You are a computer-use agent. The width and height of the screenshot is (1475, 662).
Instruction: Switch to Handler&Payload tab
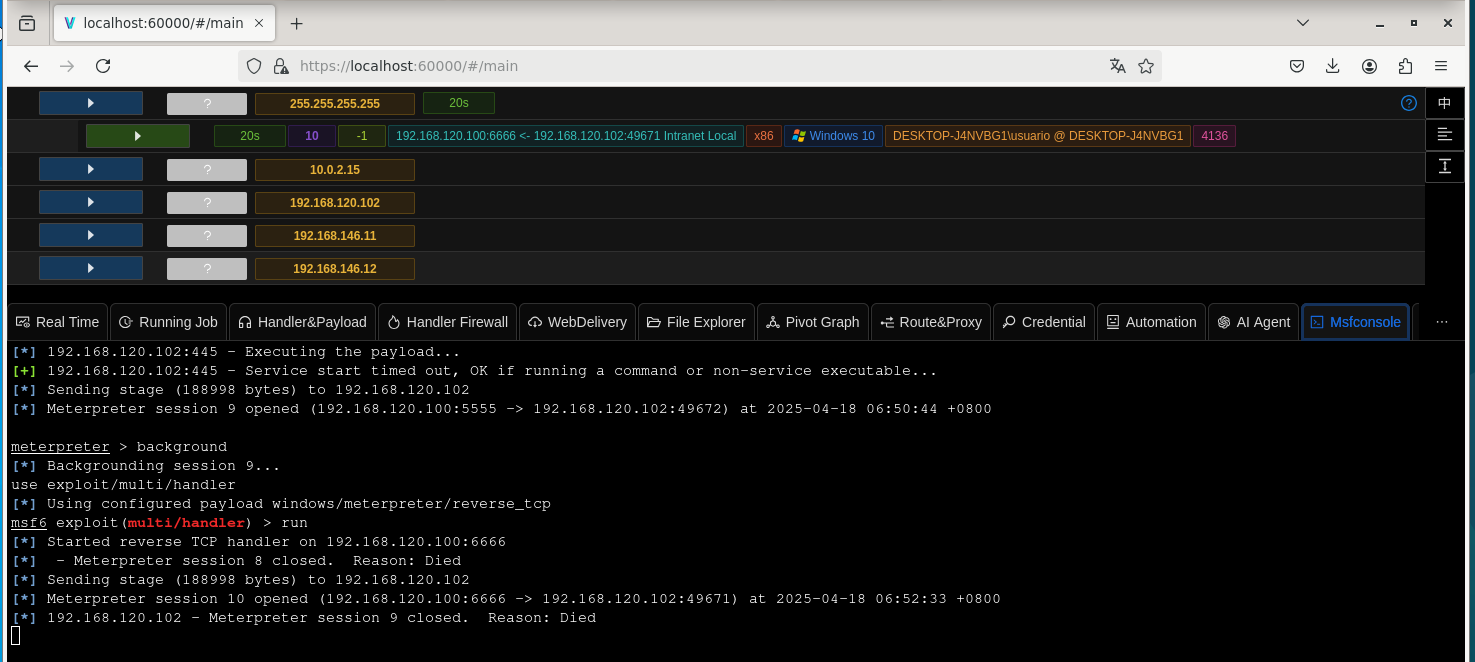(302, 322)
